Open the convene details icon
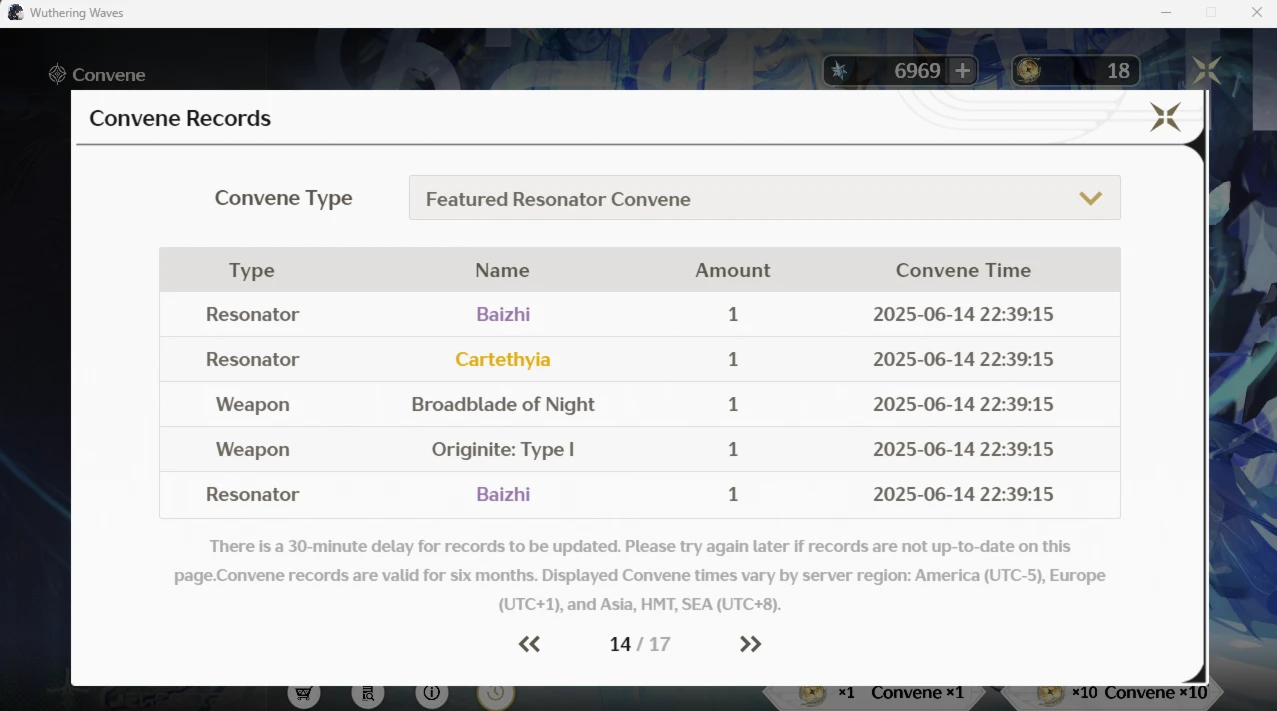This screenshot has width=1277, height=711. click(x=368, y=693)
